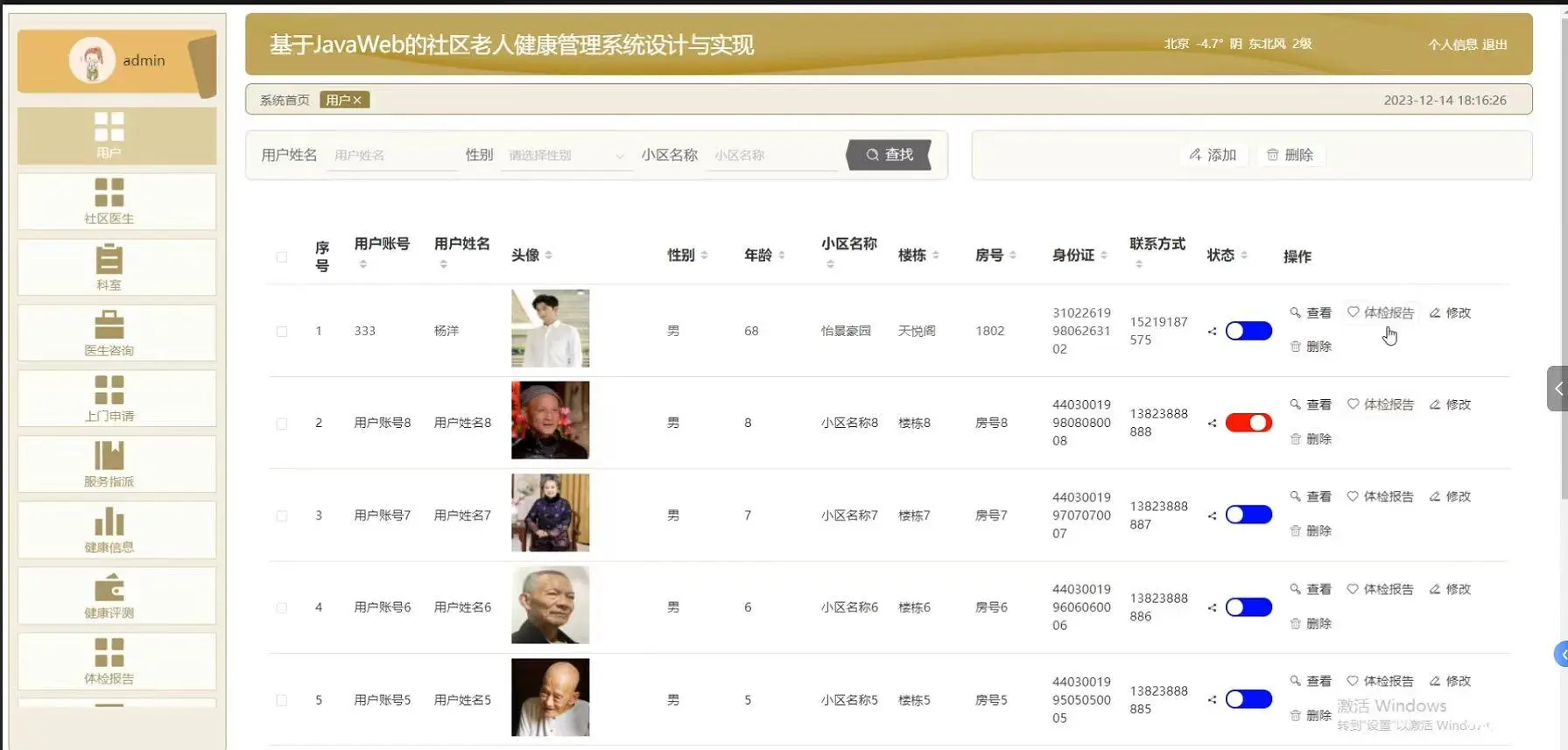Sort by 头像 column
Image resolution: width=1568 pixels, height=750 pixels.
(549, 256)
